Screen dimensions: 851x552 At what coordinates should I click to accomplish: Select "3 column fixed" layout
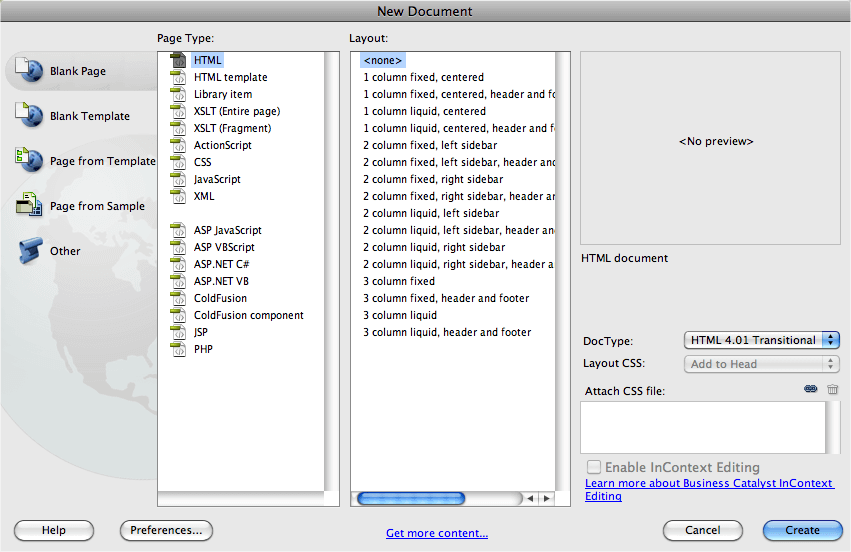click(399, 281)
